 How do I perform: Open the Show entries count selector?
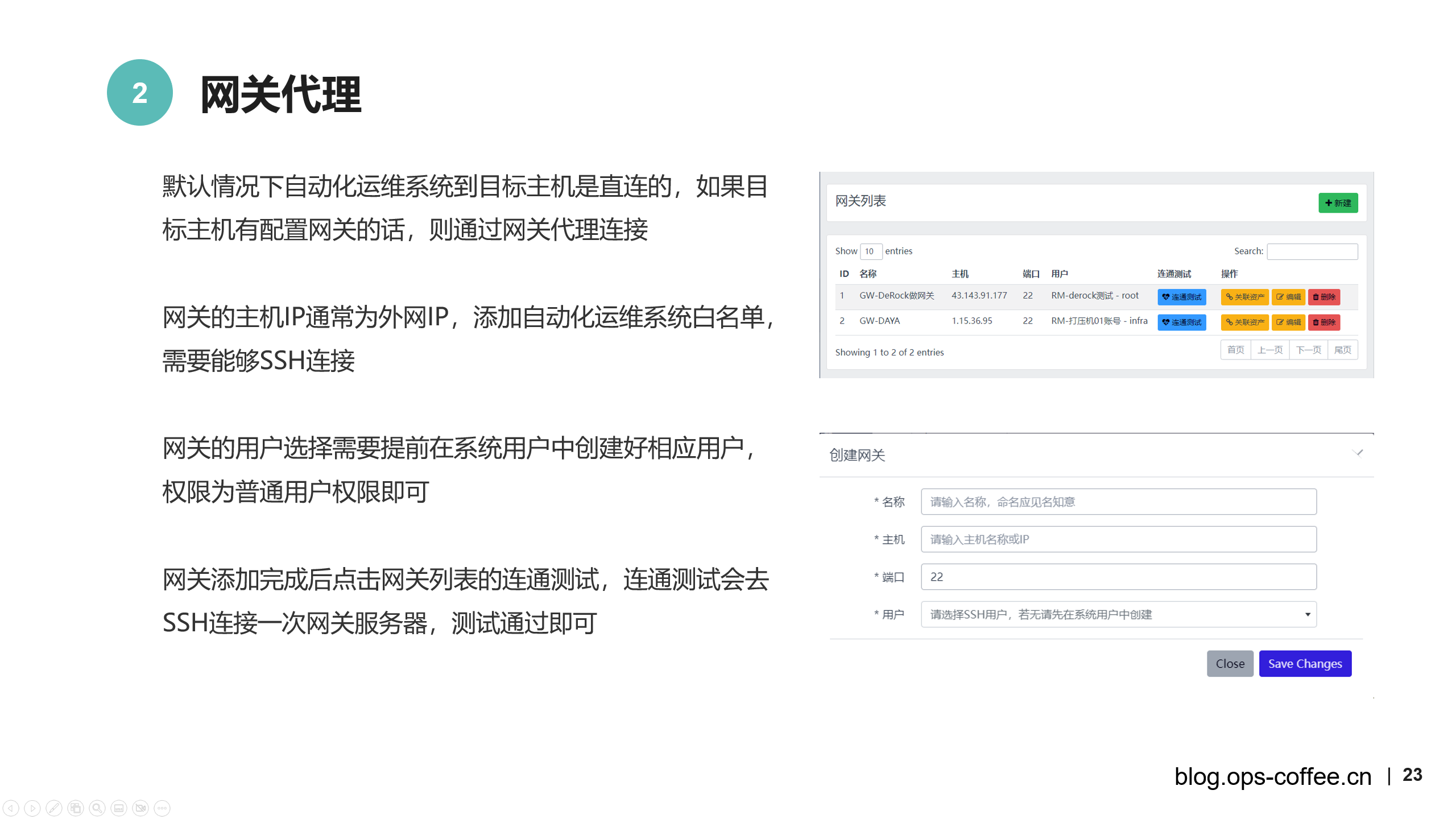tap(870, 251)
